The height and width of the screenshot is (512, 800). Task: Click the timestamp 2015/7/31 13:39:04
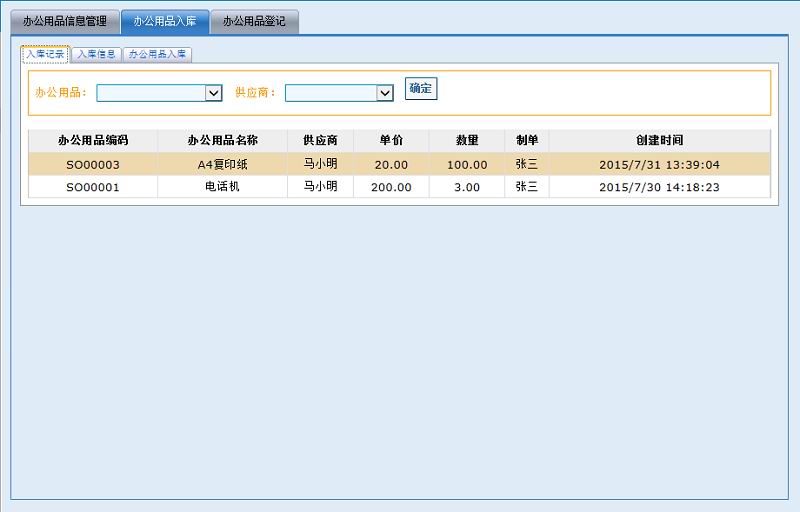click(660, 165)
